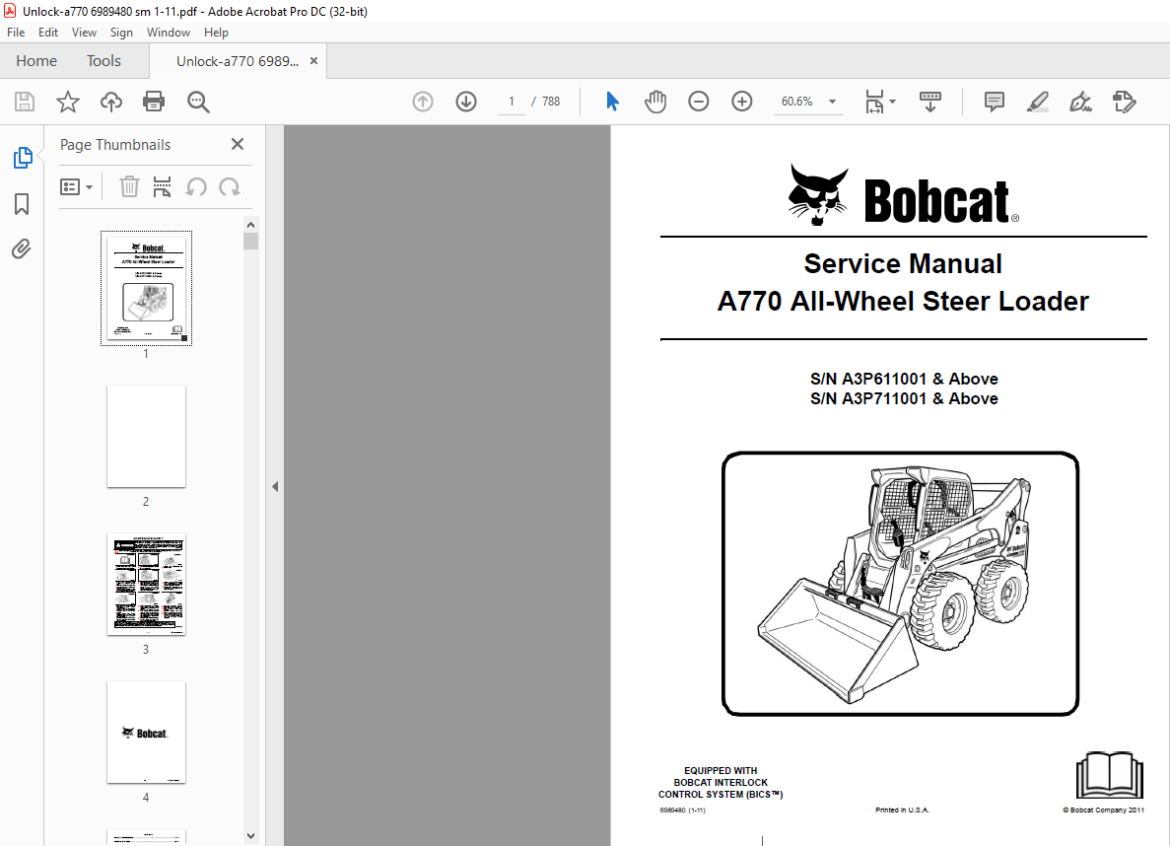Click the total pages '788' text
1170x846 pixels.
point(551,101)
